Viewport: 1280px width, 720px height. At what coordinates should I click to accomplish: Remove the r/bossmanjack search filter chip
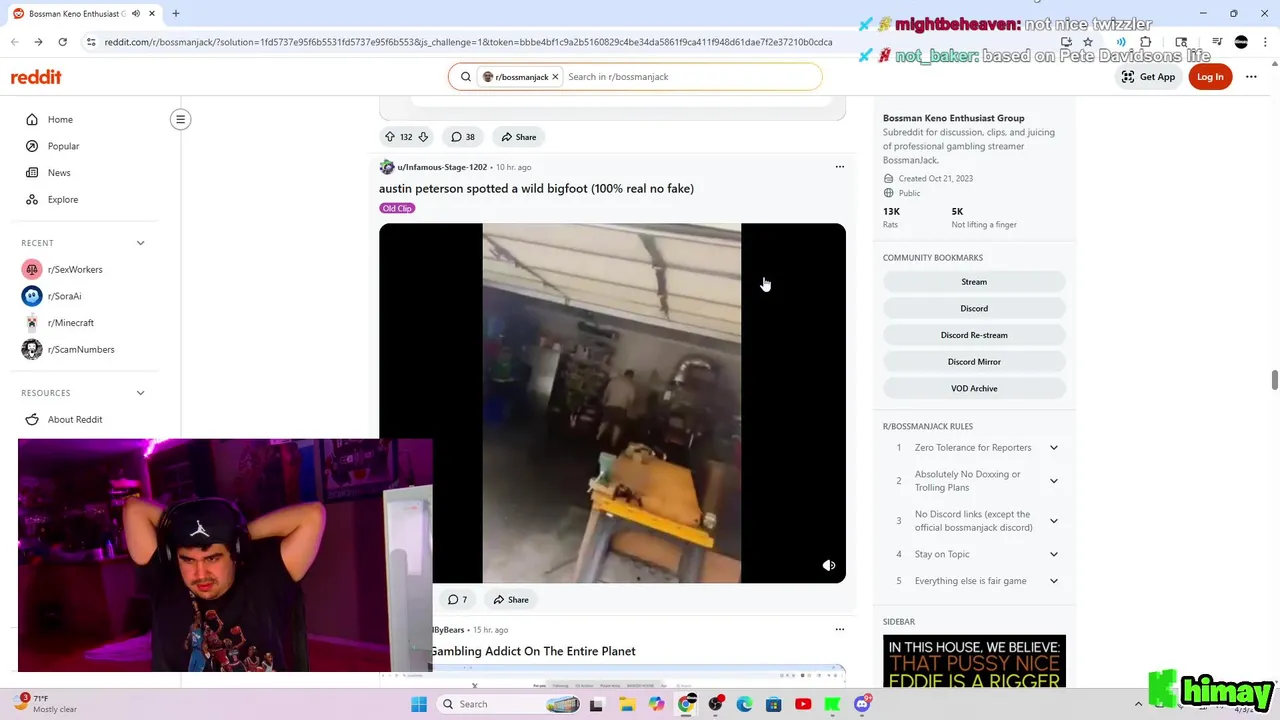[x=555, y=77]
